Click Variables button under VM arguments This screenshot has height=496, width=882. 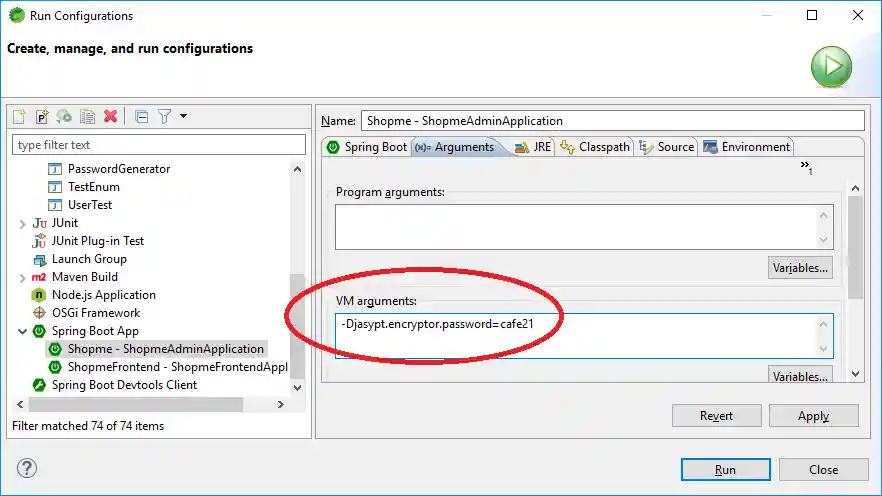coord(800,376)
